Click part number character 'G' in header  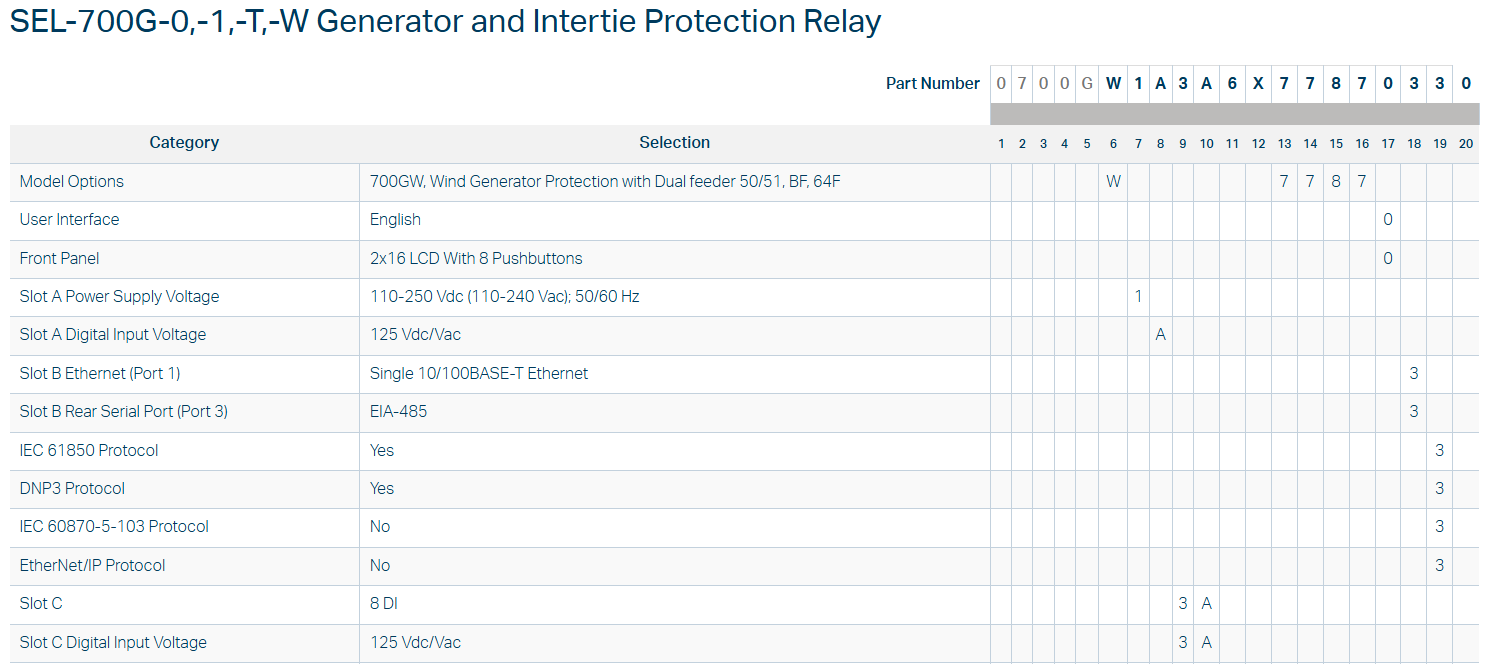click(x=1087, y=84)
